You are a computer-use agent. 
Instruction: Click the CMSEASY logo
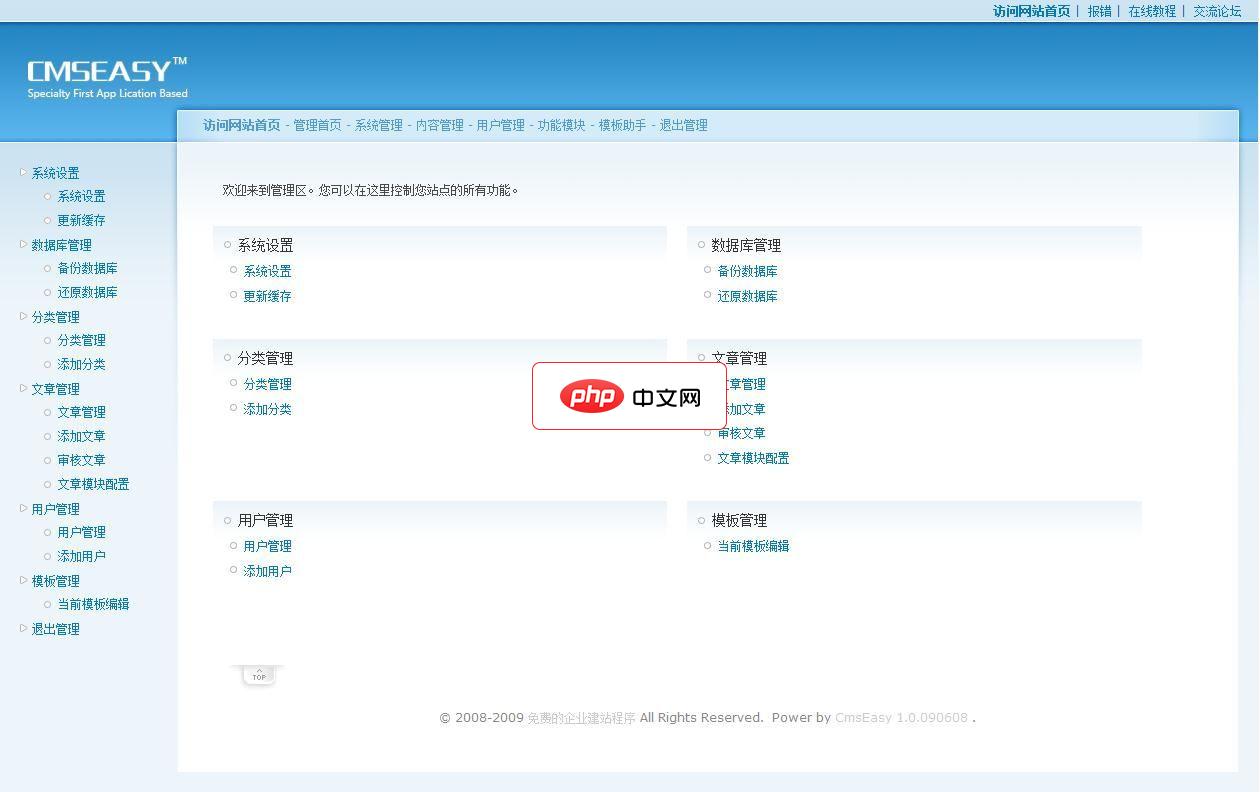click(107, 77)
